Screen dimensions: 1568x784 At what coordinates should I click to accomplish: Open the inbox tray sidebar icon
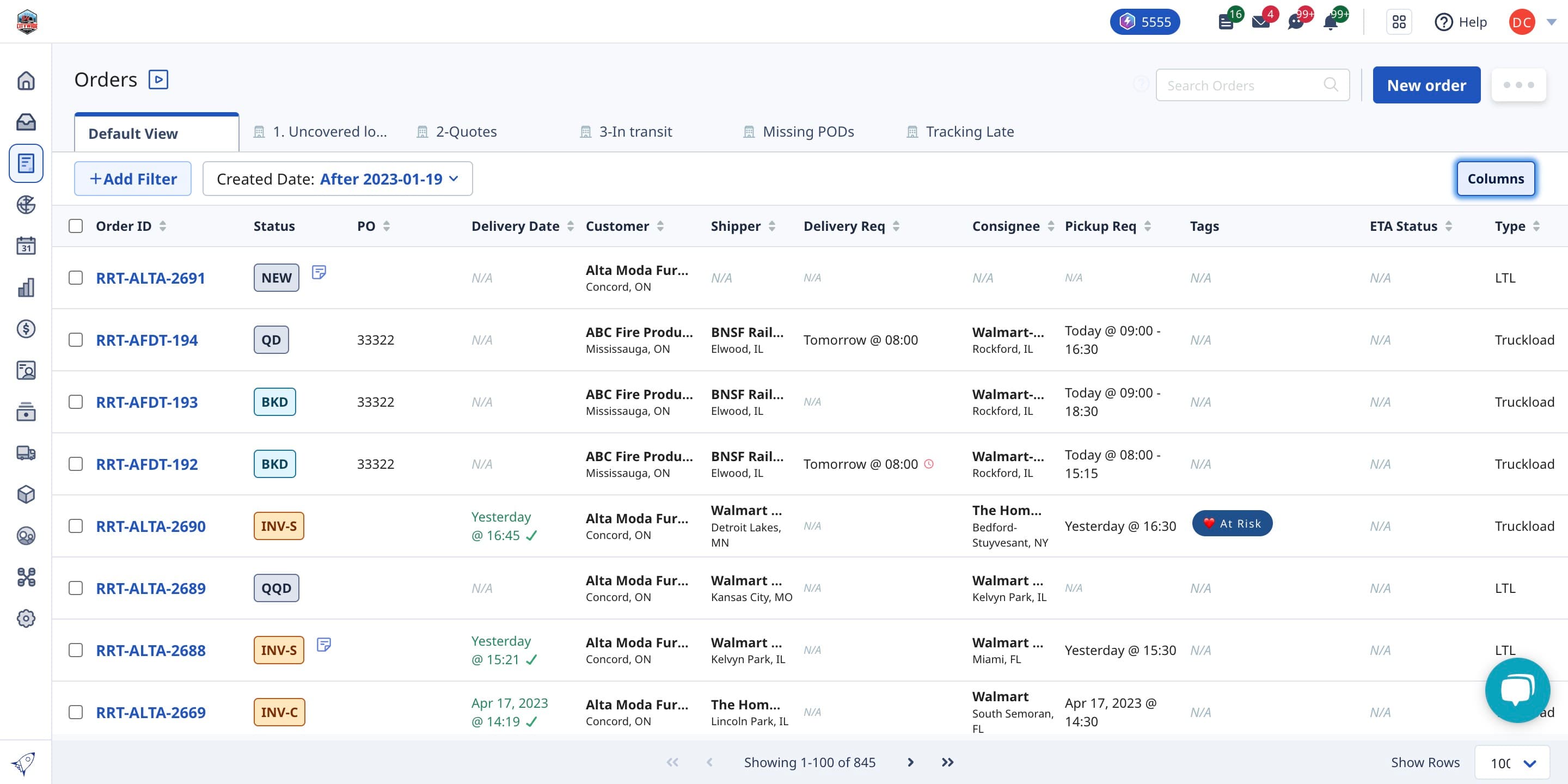[26, 122]
